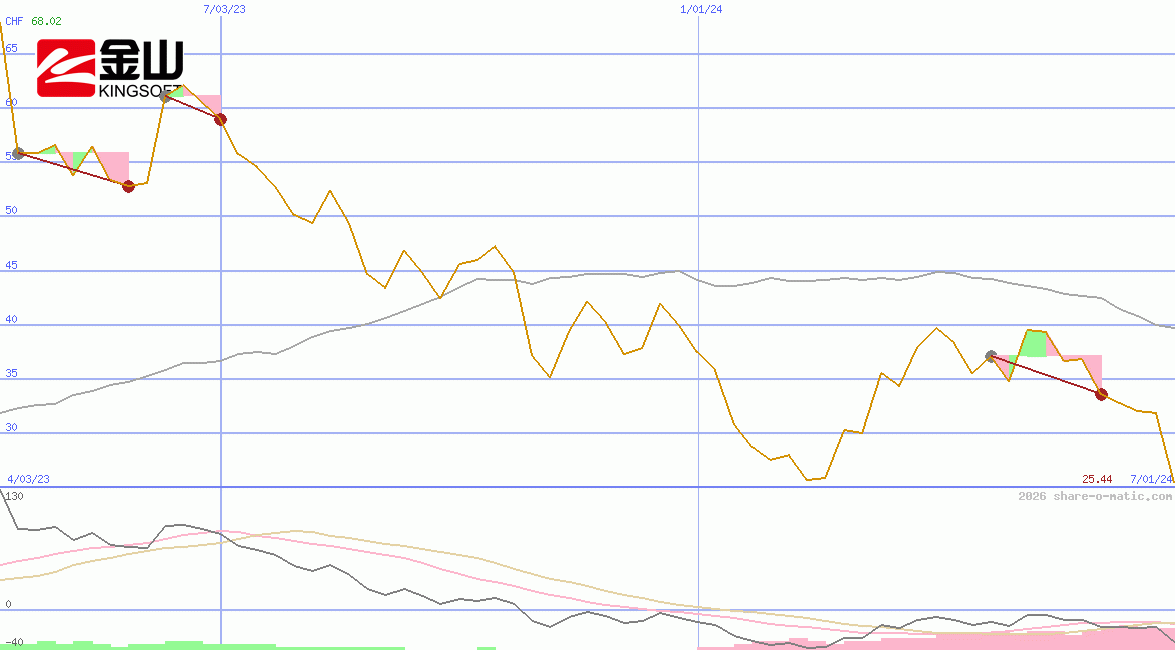Click red end marker of first downtrend line

(x=128, y=186)
